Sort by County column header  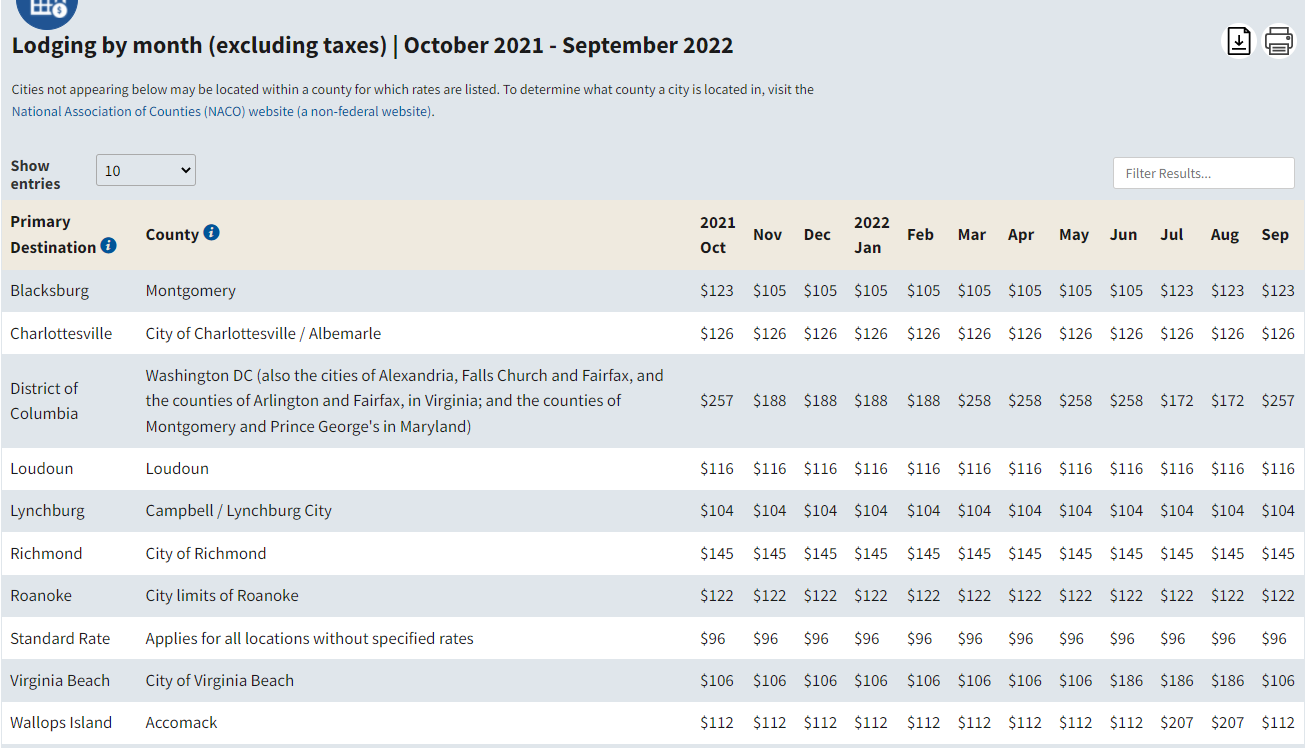(x=172, y=234)
